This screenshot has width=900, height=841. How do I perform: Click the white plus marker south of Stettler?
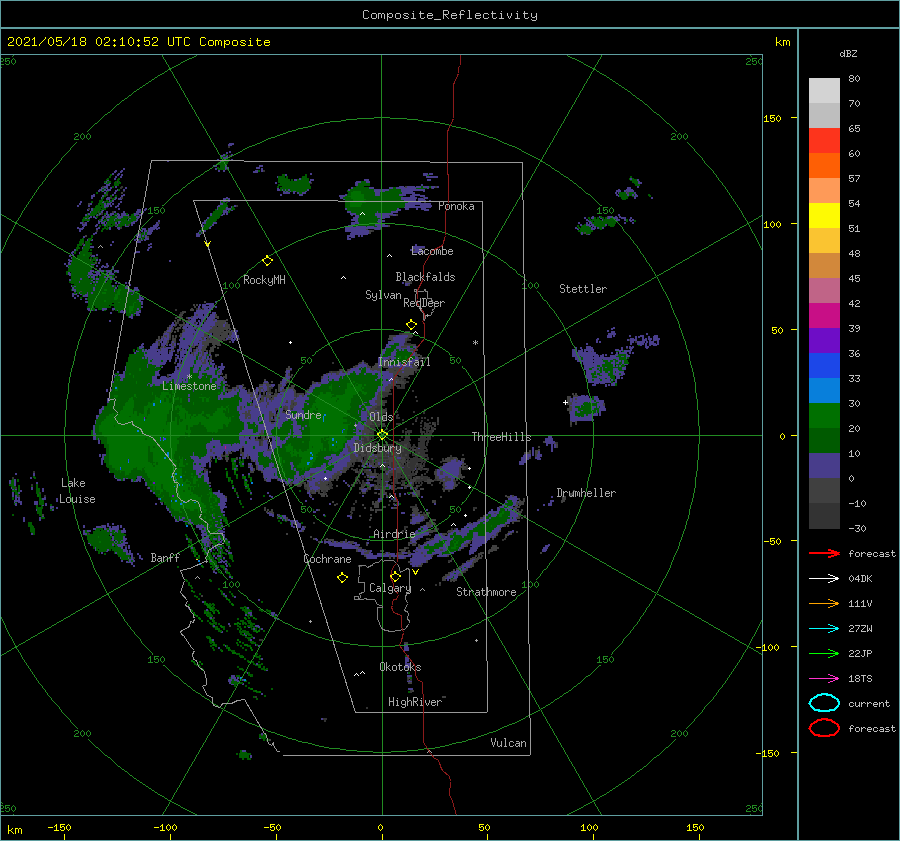[x=565, y=402]
